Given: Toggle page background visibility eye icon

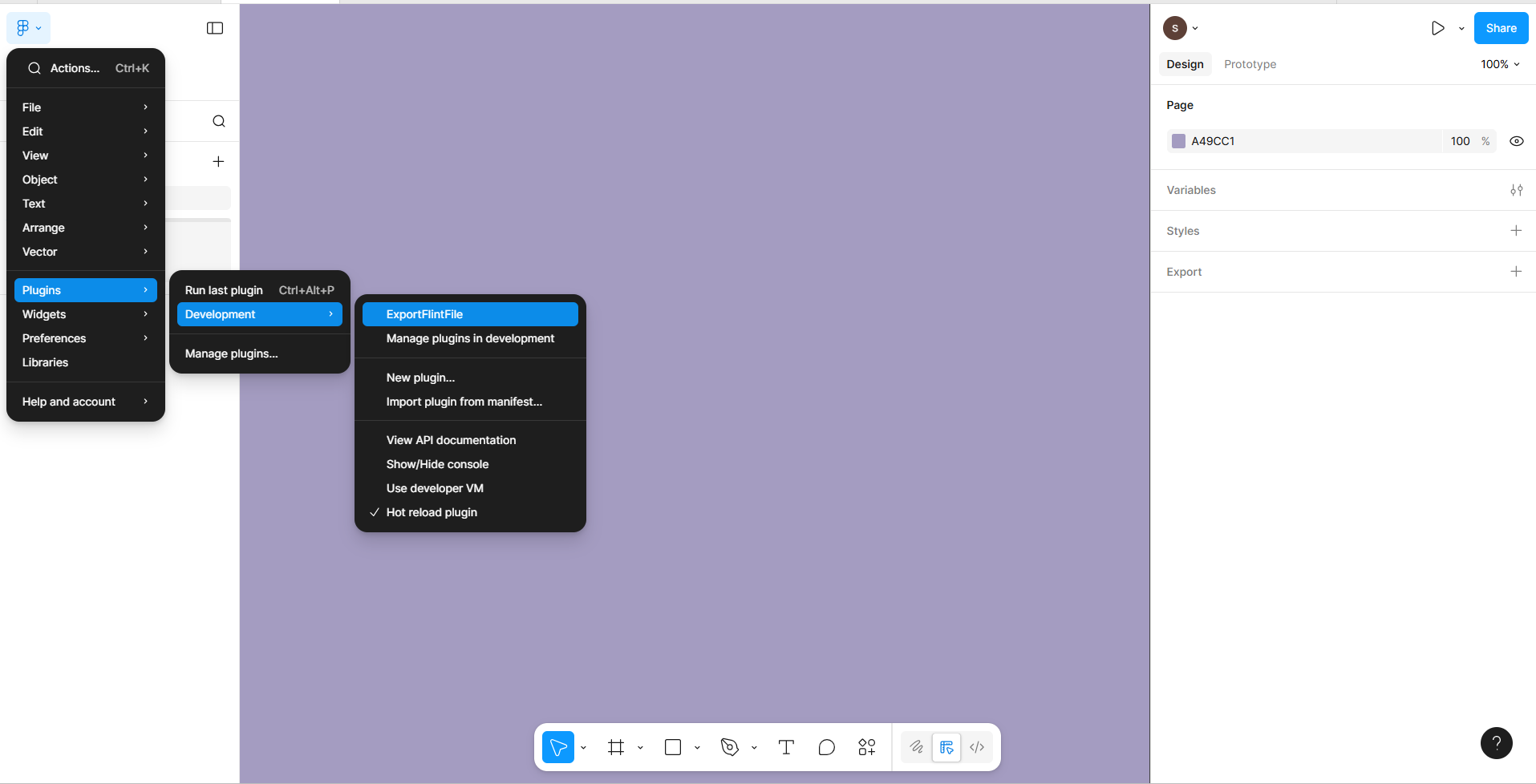Looking at the screenshot, I should coord(1516,141).
